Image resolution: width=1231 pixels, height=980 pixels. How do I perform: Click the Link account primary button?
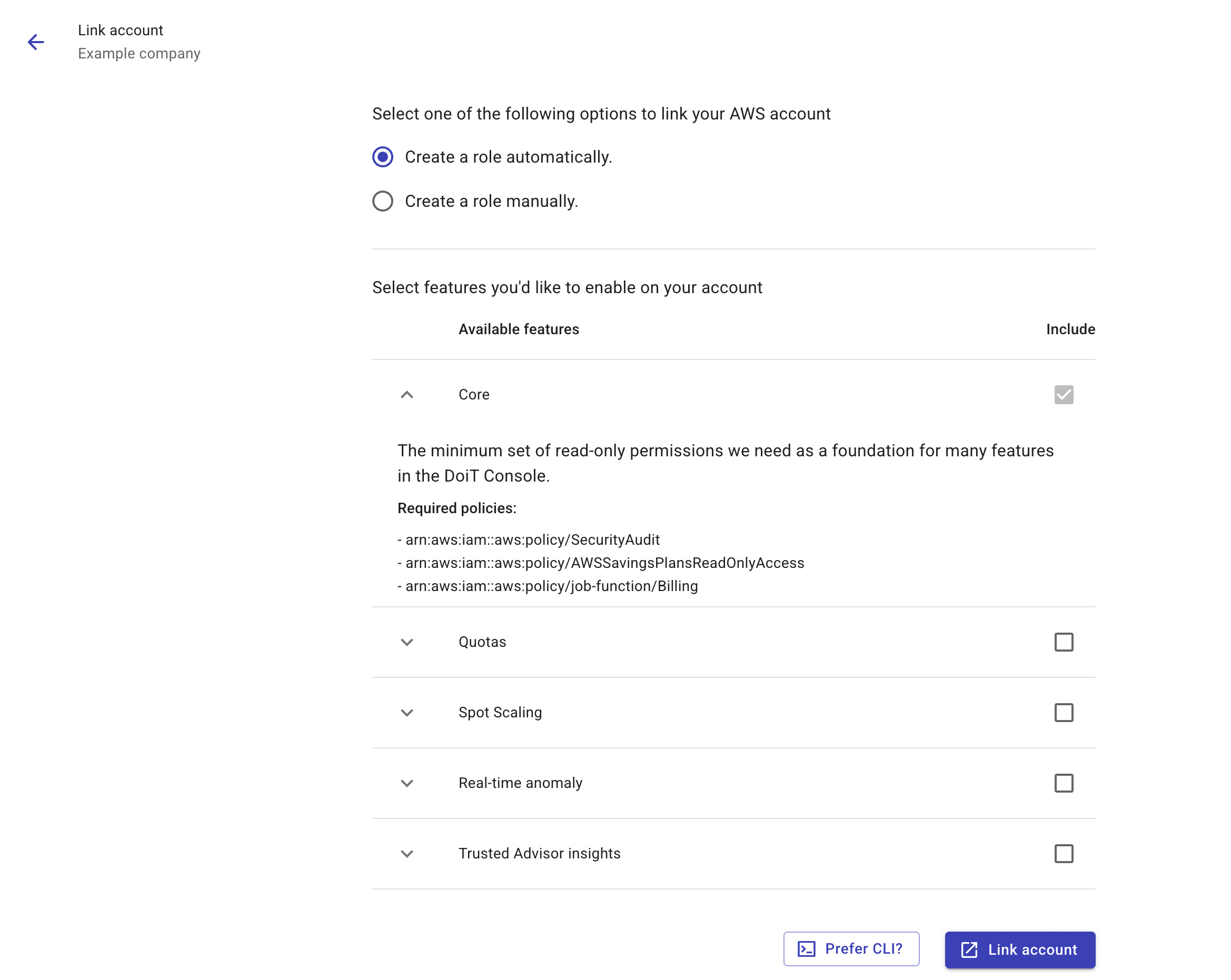coord(1020,949)
